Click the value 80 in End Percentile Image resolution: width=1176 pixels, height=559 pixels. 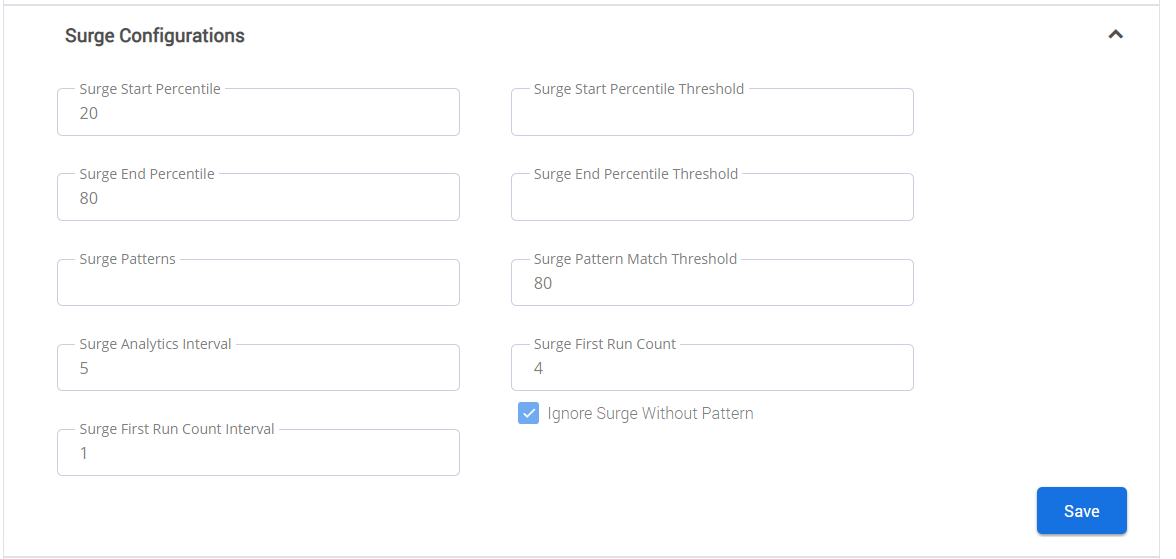click(88, 198)
